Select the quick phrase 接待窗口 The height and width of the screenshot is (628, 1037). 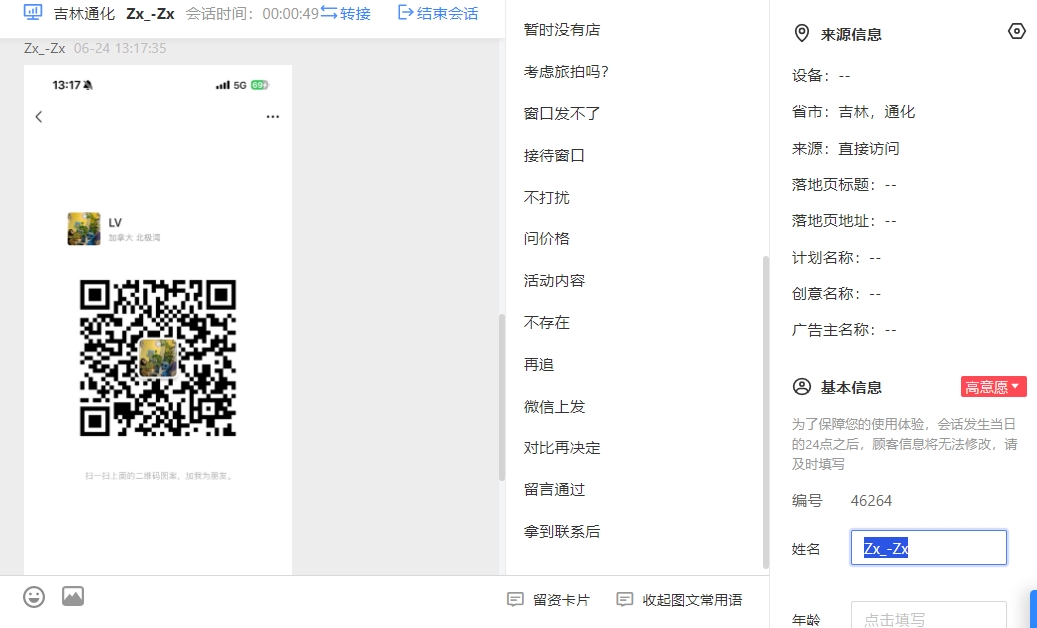[554, 155]
